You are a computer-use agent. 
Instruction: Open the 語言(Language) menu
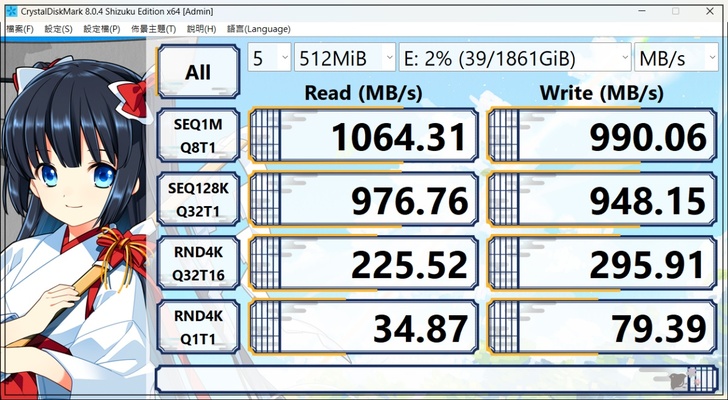point(259,29)
